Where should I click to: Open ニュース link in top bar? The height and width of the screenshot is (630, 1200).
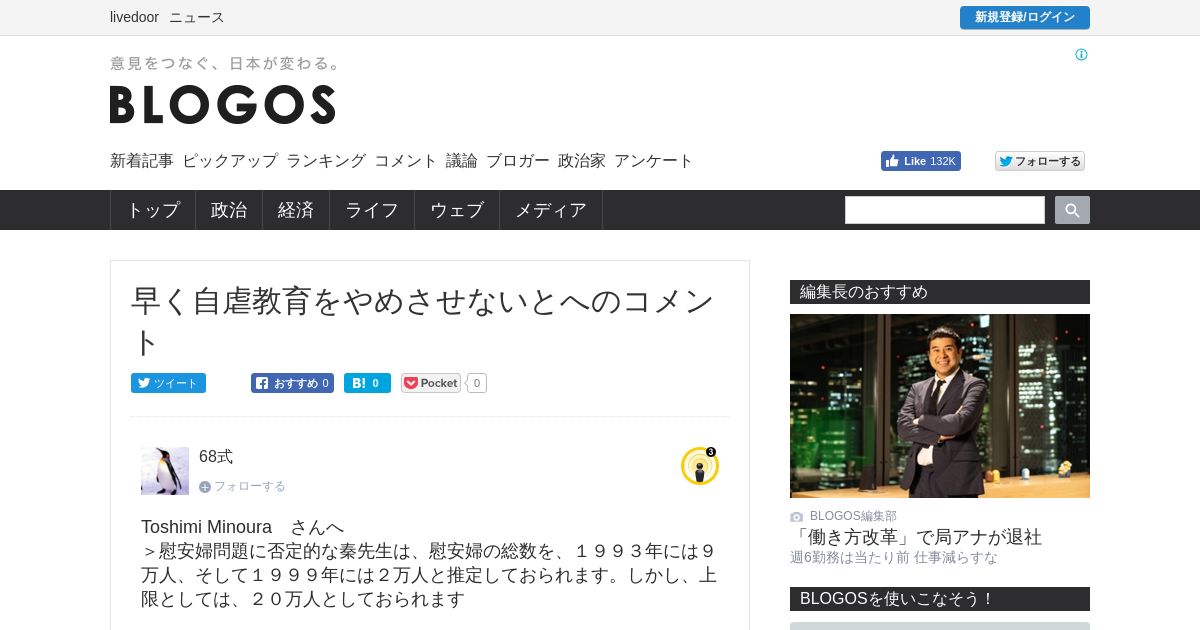pyautogui.click(x=197, y=17)
